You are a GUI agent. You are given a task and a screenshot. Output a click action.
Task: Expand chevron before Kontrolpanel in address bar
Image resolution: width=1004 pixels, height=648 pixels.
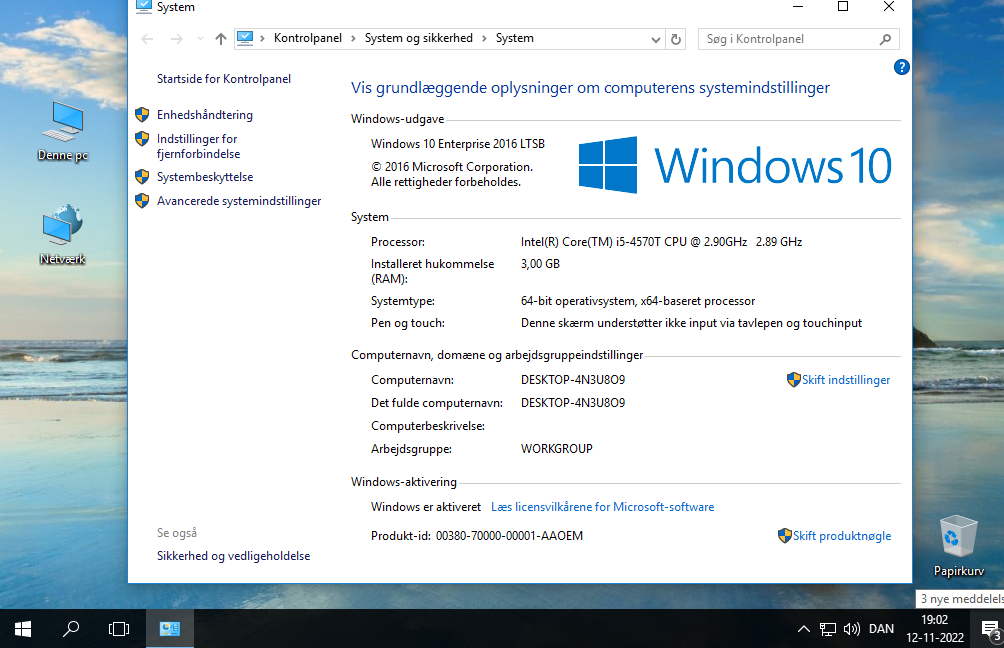click(x=263, y=38)
